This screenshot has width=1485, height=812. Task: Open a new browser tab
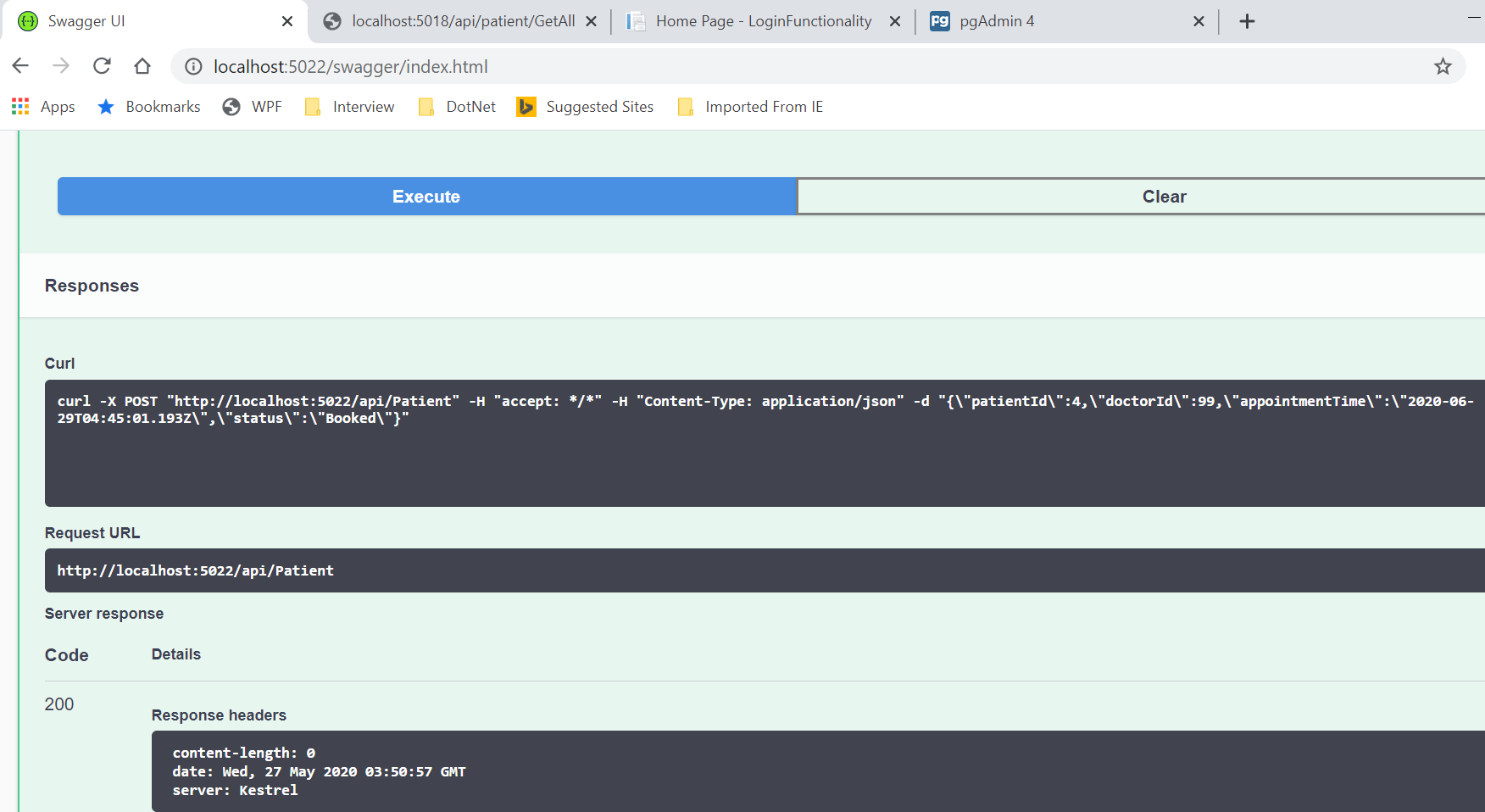coord(1247,21)
